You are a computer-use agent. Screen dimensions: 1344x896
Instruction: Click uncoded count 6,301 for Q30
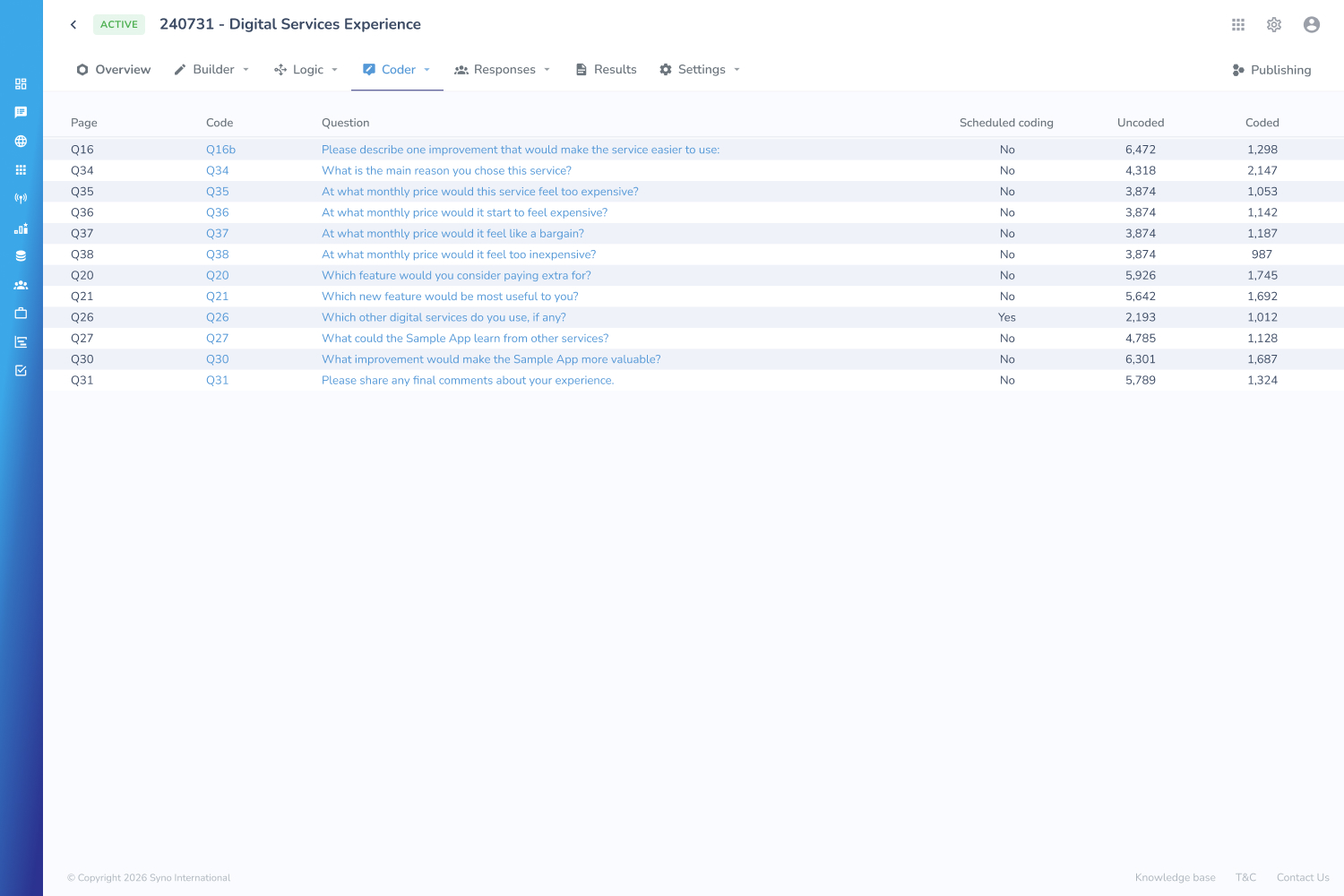(1141, 359)
